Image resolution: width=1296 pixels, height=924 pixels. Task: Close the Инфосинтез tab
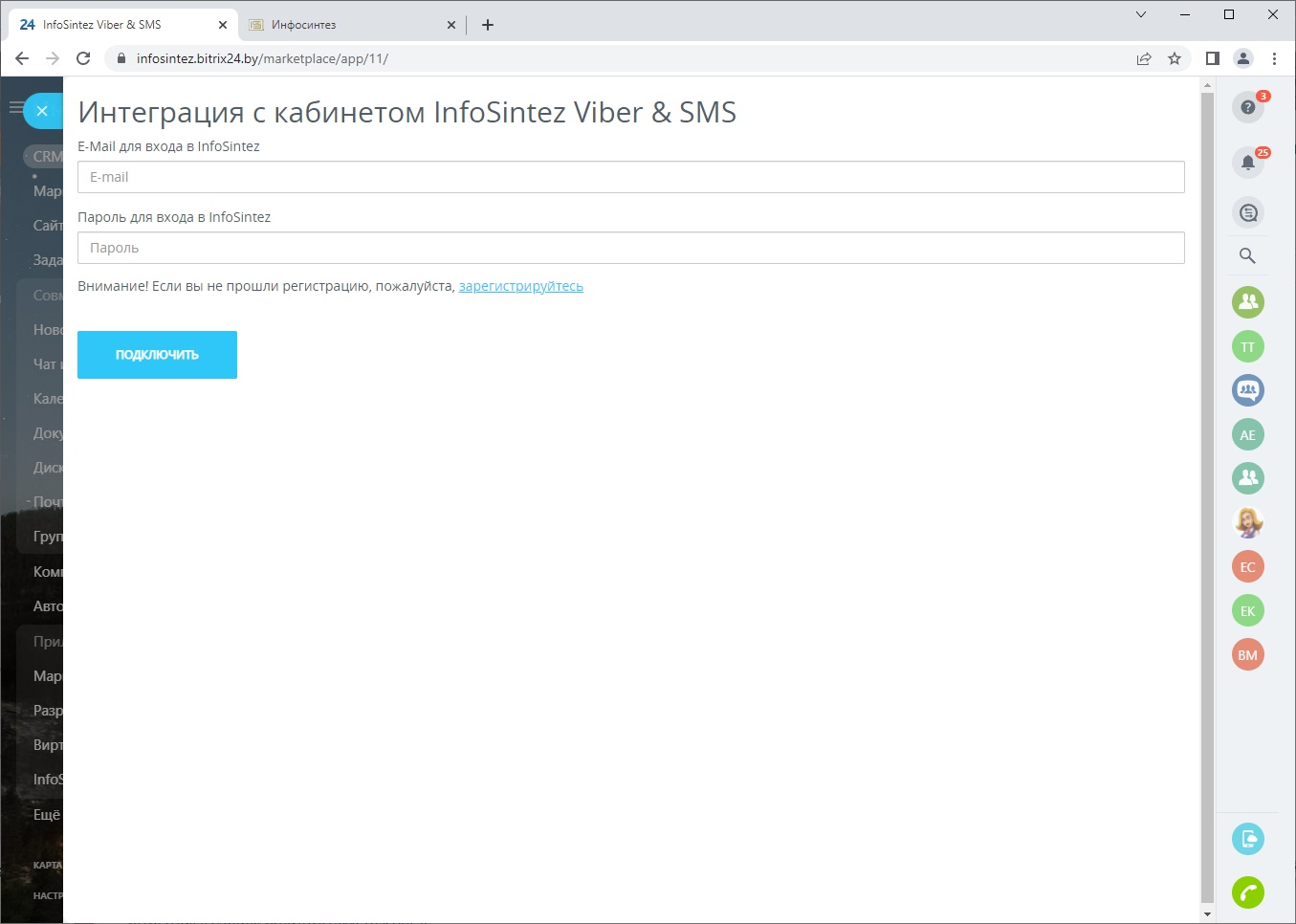point(451,25)
